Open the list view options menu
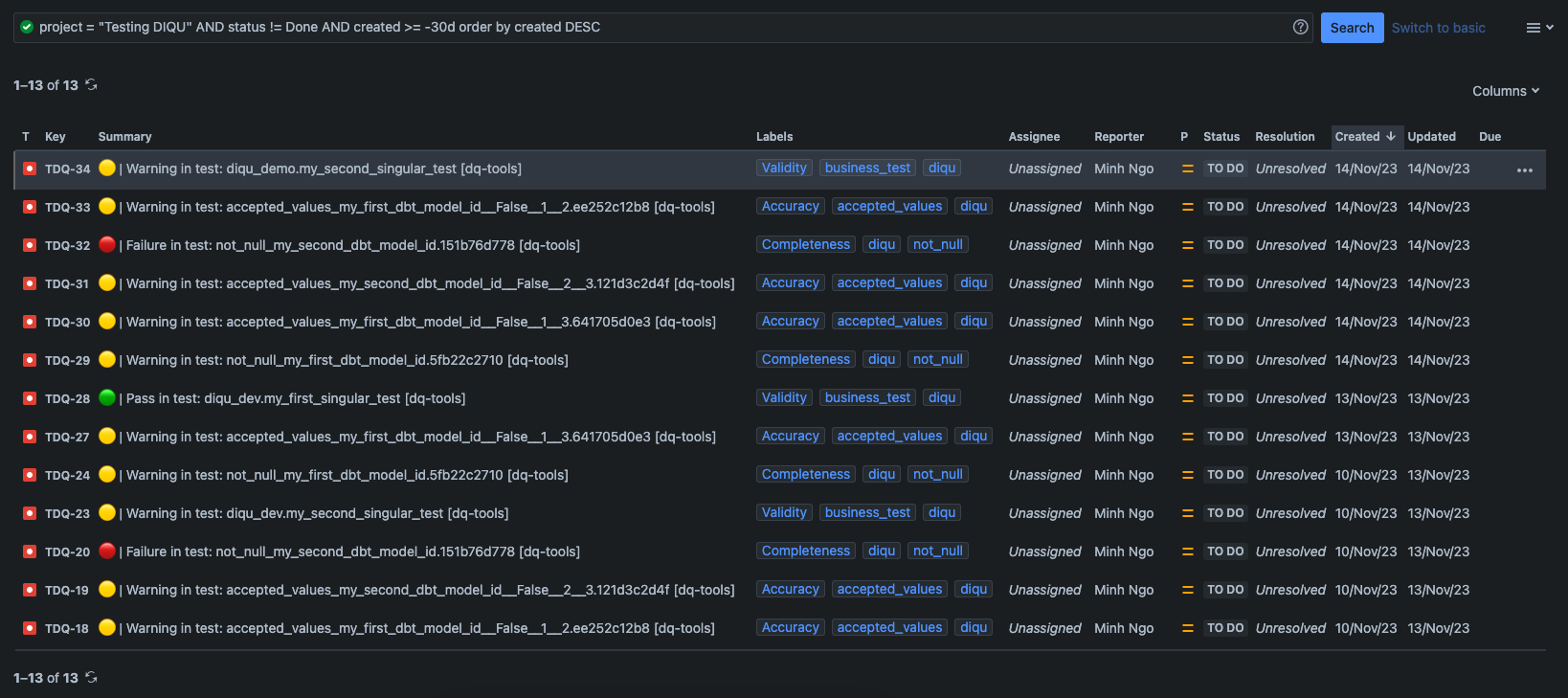This screenshot has height=698, width=1568. click(x=1539, y=28)
